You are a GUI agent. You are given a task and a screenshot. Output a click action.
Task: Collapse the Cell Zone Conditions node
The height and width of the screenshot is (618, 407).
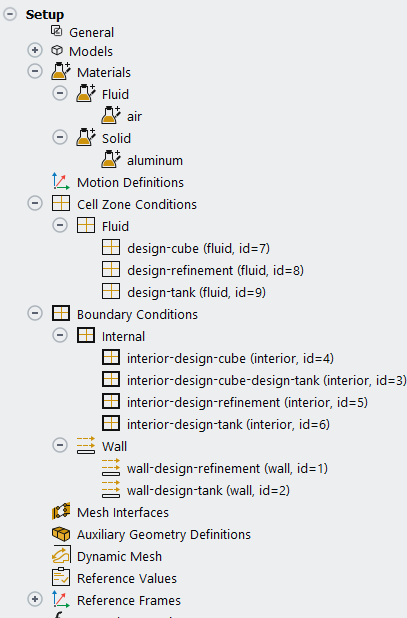pos(35,204)
